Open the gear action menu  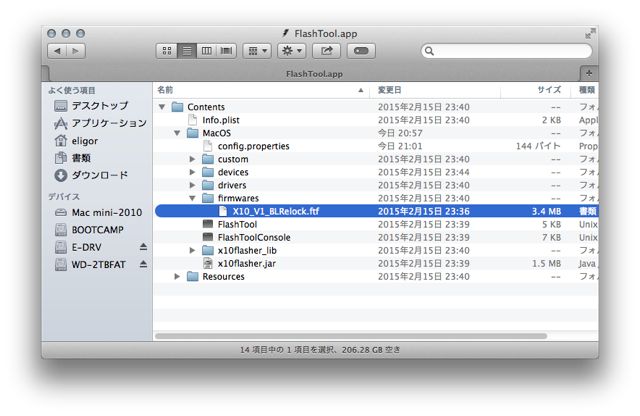tap(292, 51)
